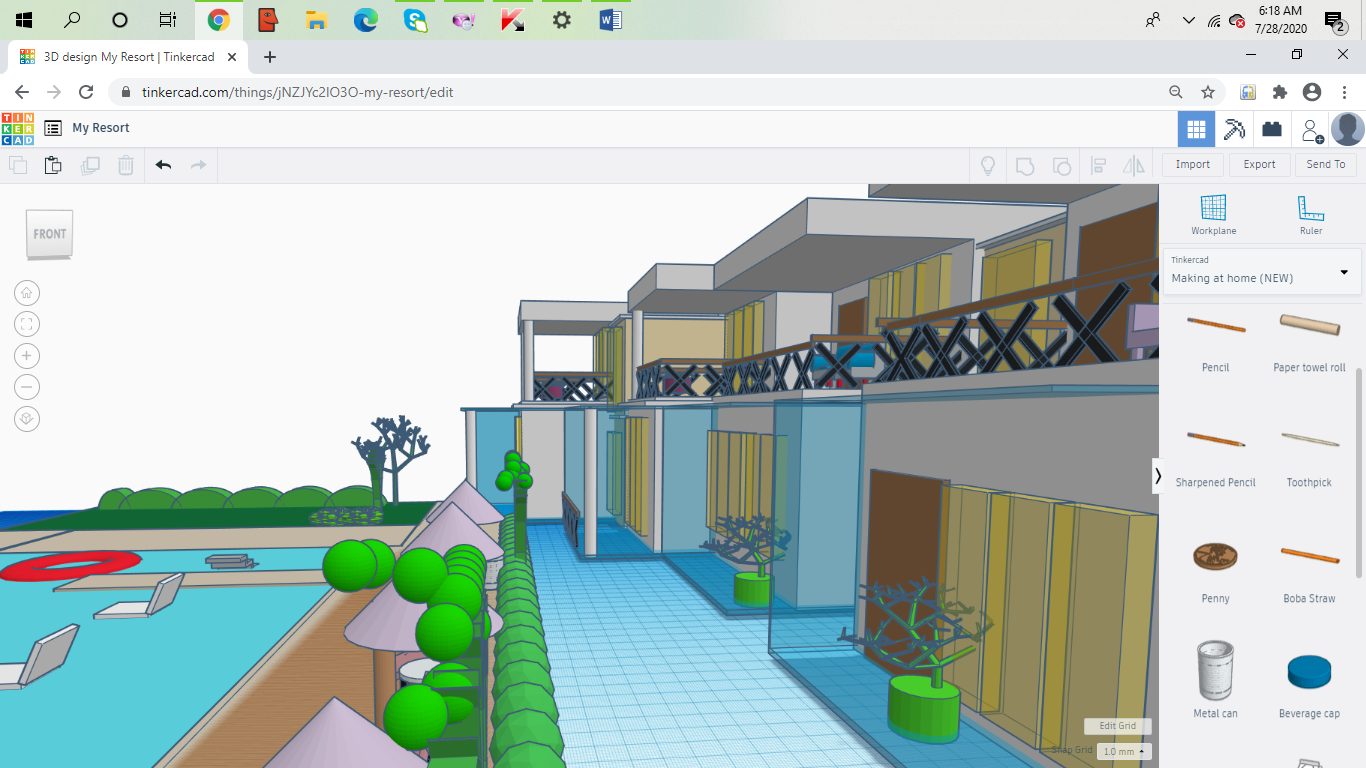Open the Bricks mode
Screen dimensions: 1366x768
click(x=1272, y=129)
